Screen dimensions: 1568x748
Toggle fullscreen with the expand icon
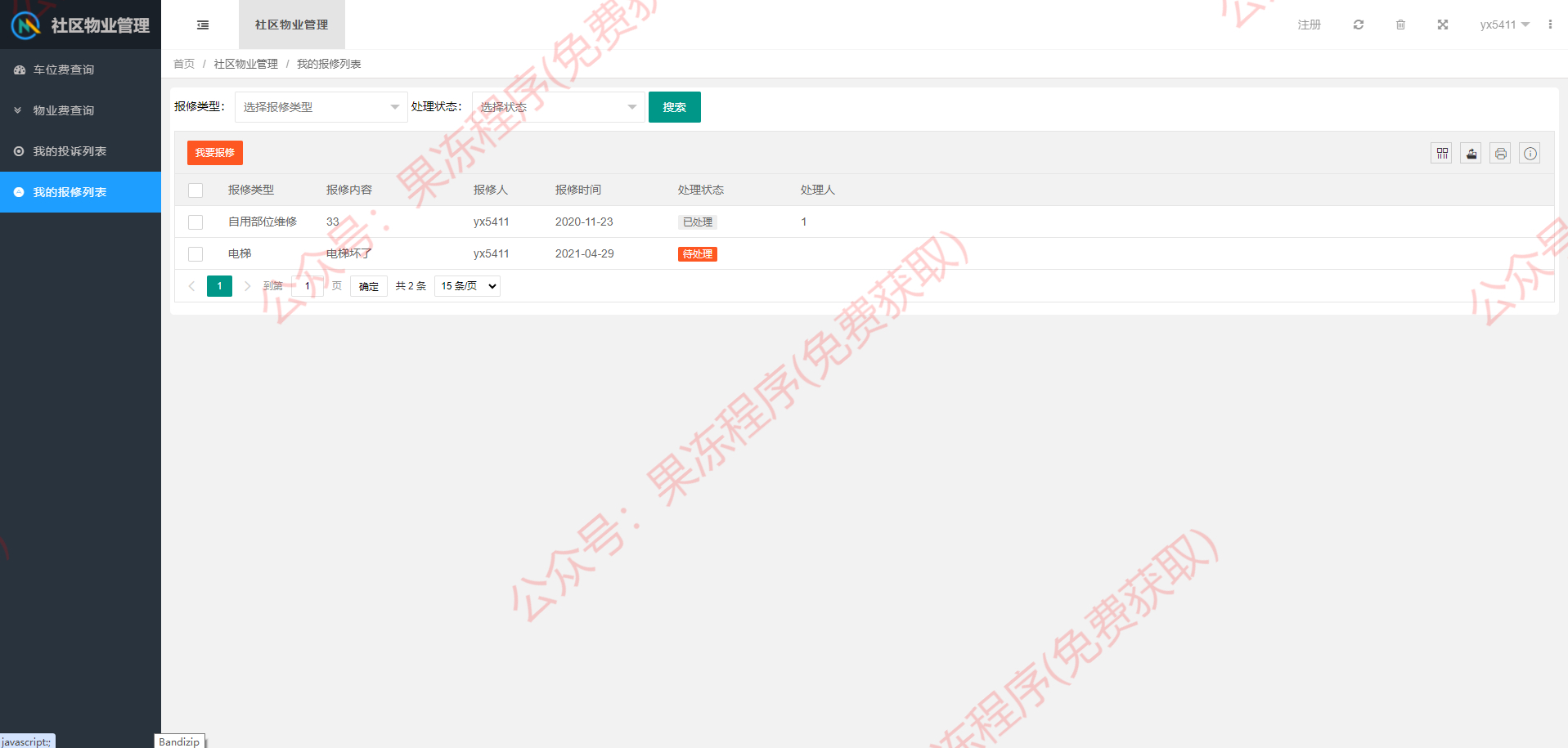pos(1443,25)
